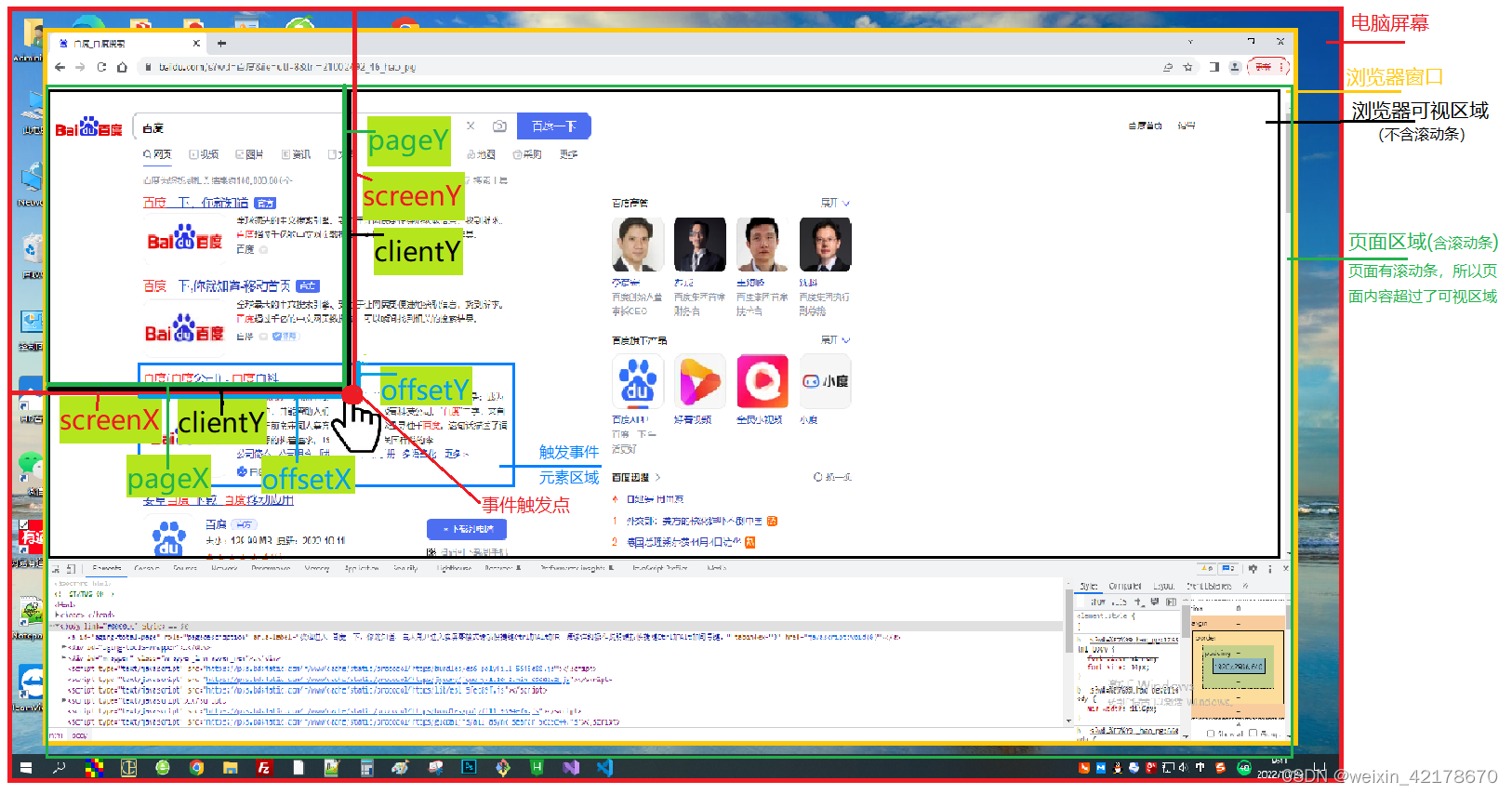
Task: Open 好看视频 product thumbnail
Action: click(699, 381)
